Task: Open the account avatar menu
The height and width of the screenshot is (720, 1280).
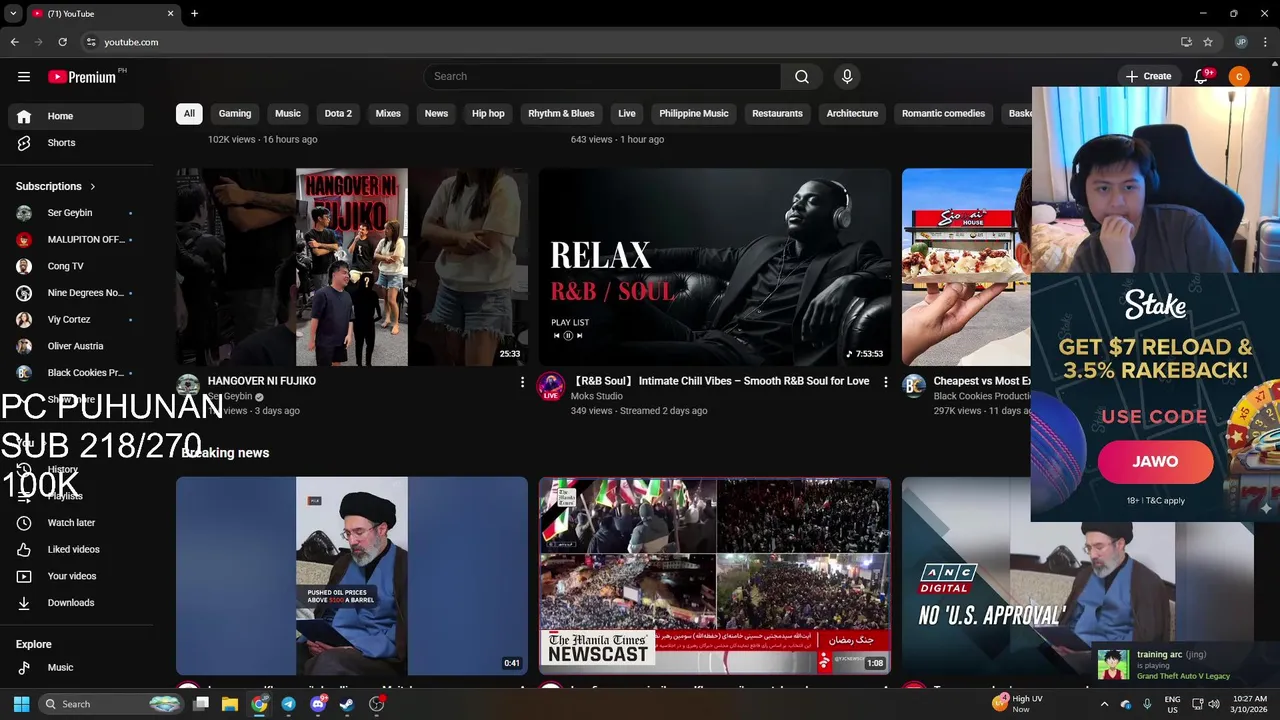Action: coord(1238,77)
